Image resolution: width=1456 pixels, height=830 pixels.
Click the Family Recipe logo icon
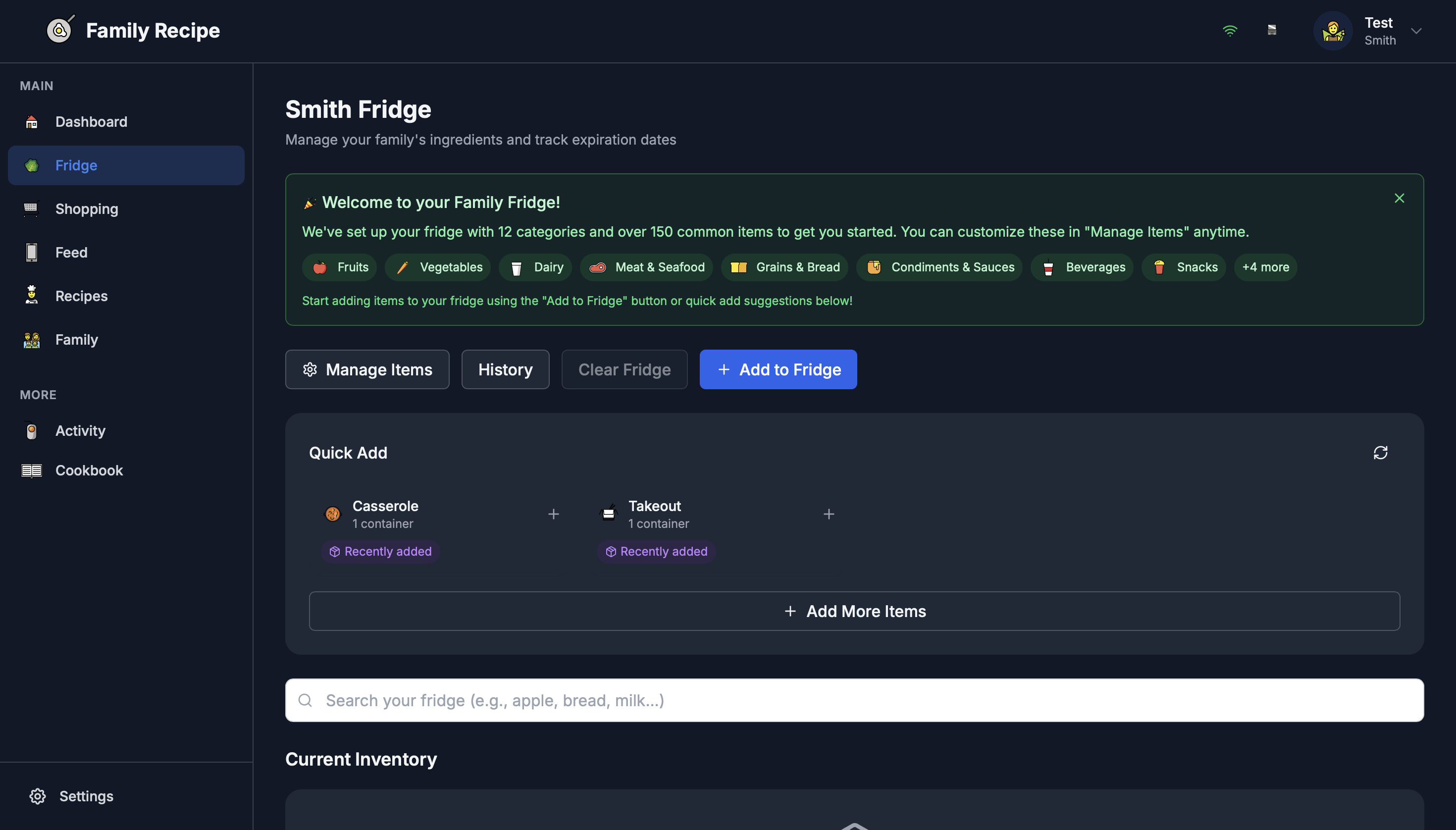click(x=60, y=30)
